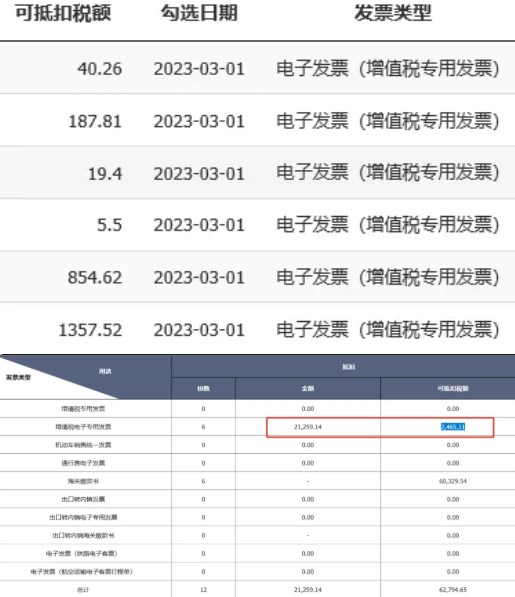Viewport: 515px width, 597px height.
Task: Click the 份数 column header
Action: coord(203,389)
